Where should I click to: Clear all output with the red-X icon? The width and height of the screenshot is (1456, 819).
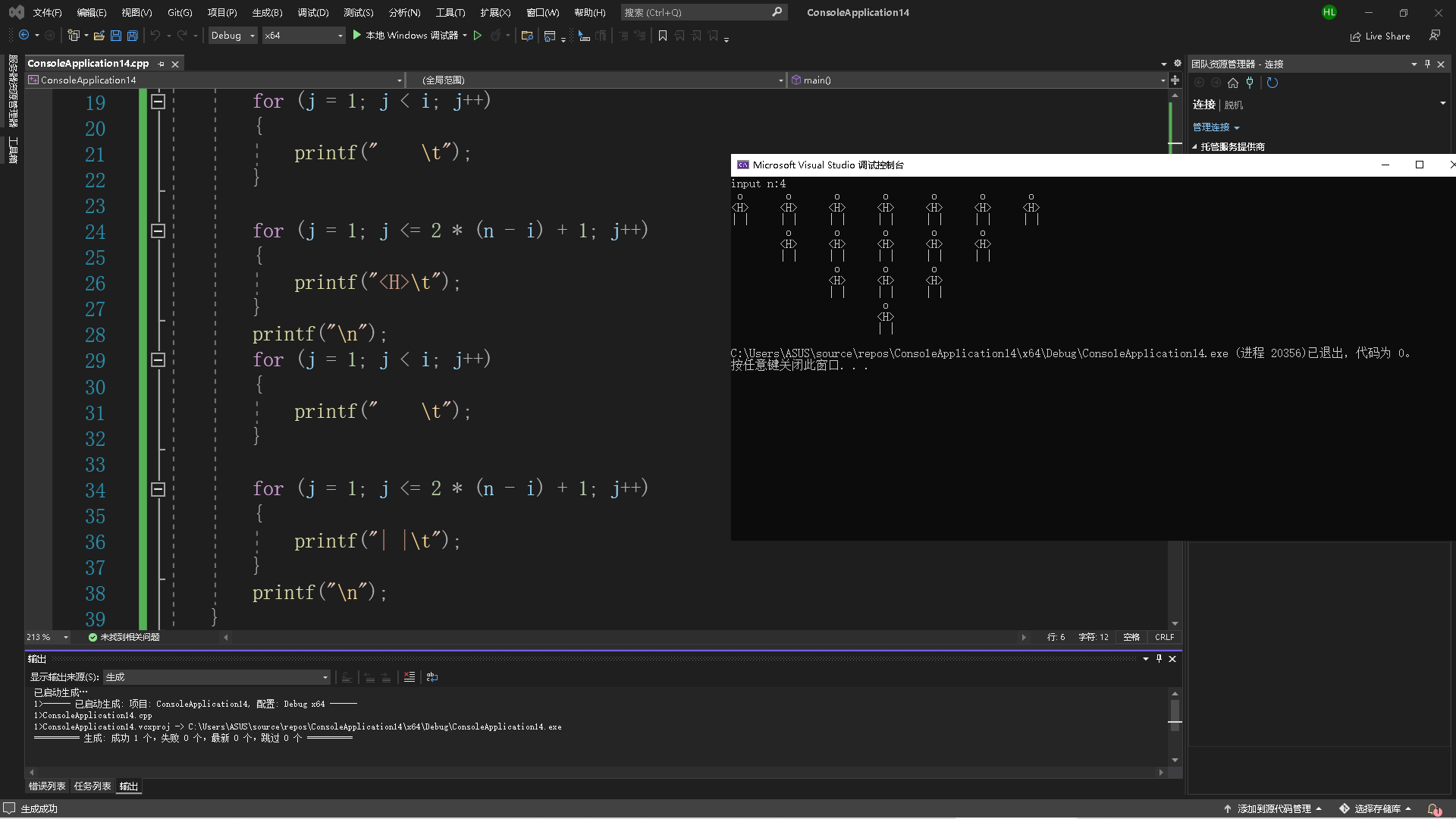coord(409,677)
